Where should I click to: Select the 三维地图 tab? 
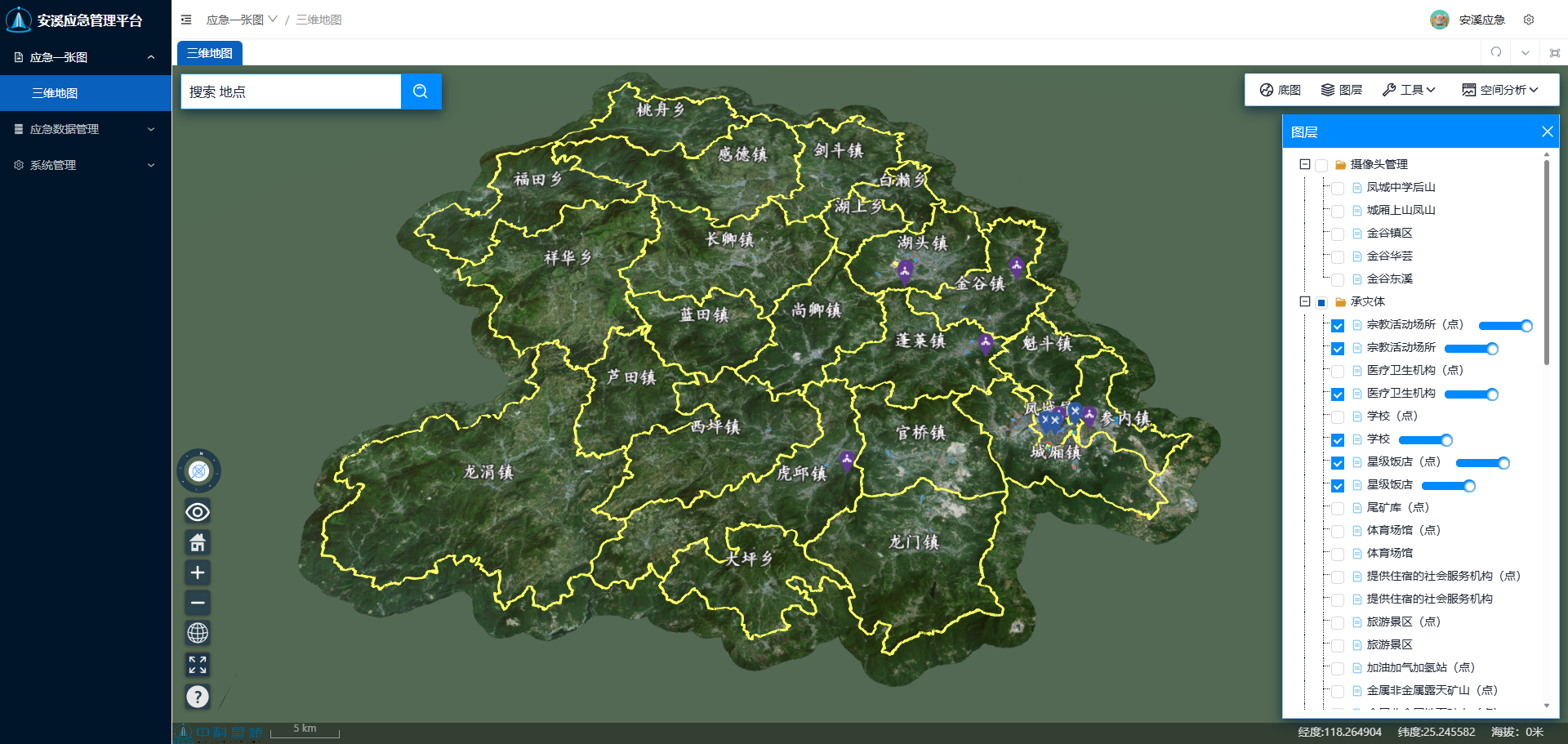coord(210,53)
